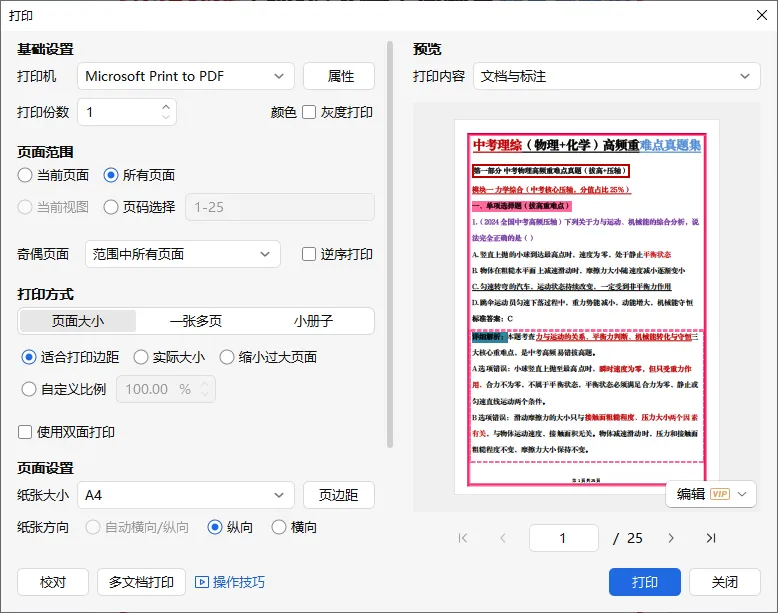Click the 校对 button
Viewport: 778px width, 613px height.
pyautogui.click(x=53, y=582)
